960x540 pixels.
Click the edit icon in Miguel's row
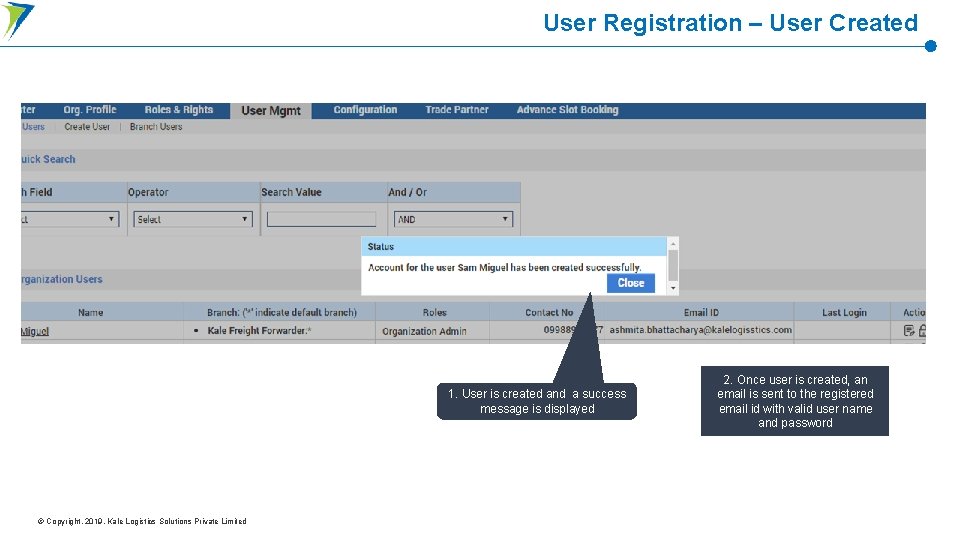tap(909, 331)
